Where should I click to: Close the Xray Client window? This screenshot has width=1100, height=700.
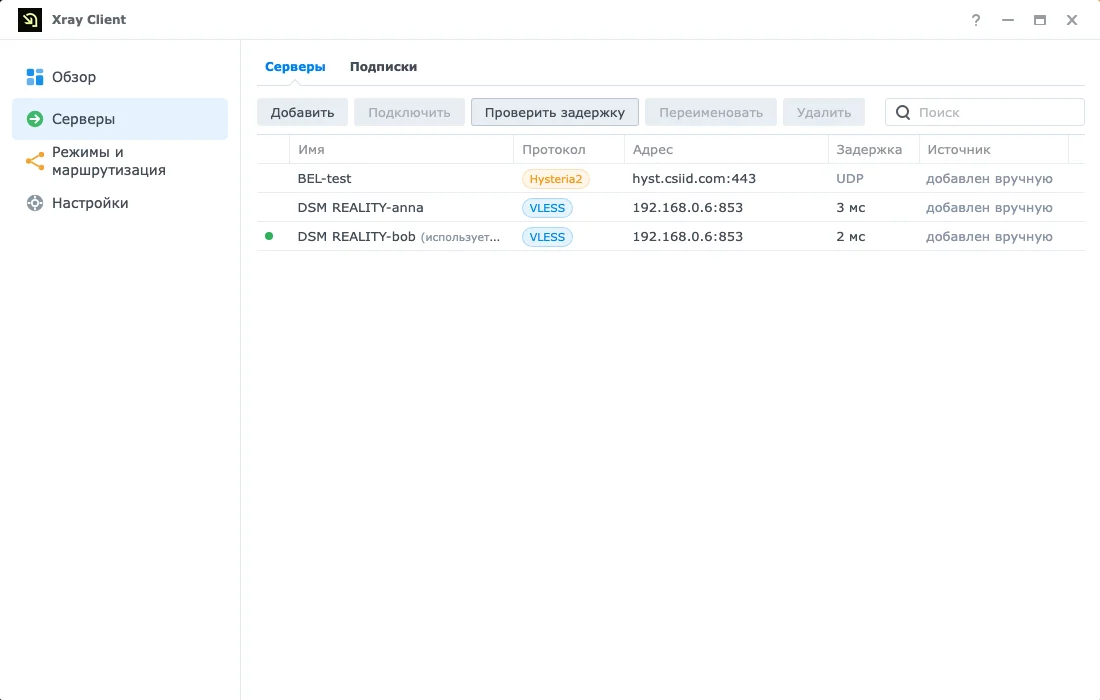(1072, 20)
